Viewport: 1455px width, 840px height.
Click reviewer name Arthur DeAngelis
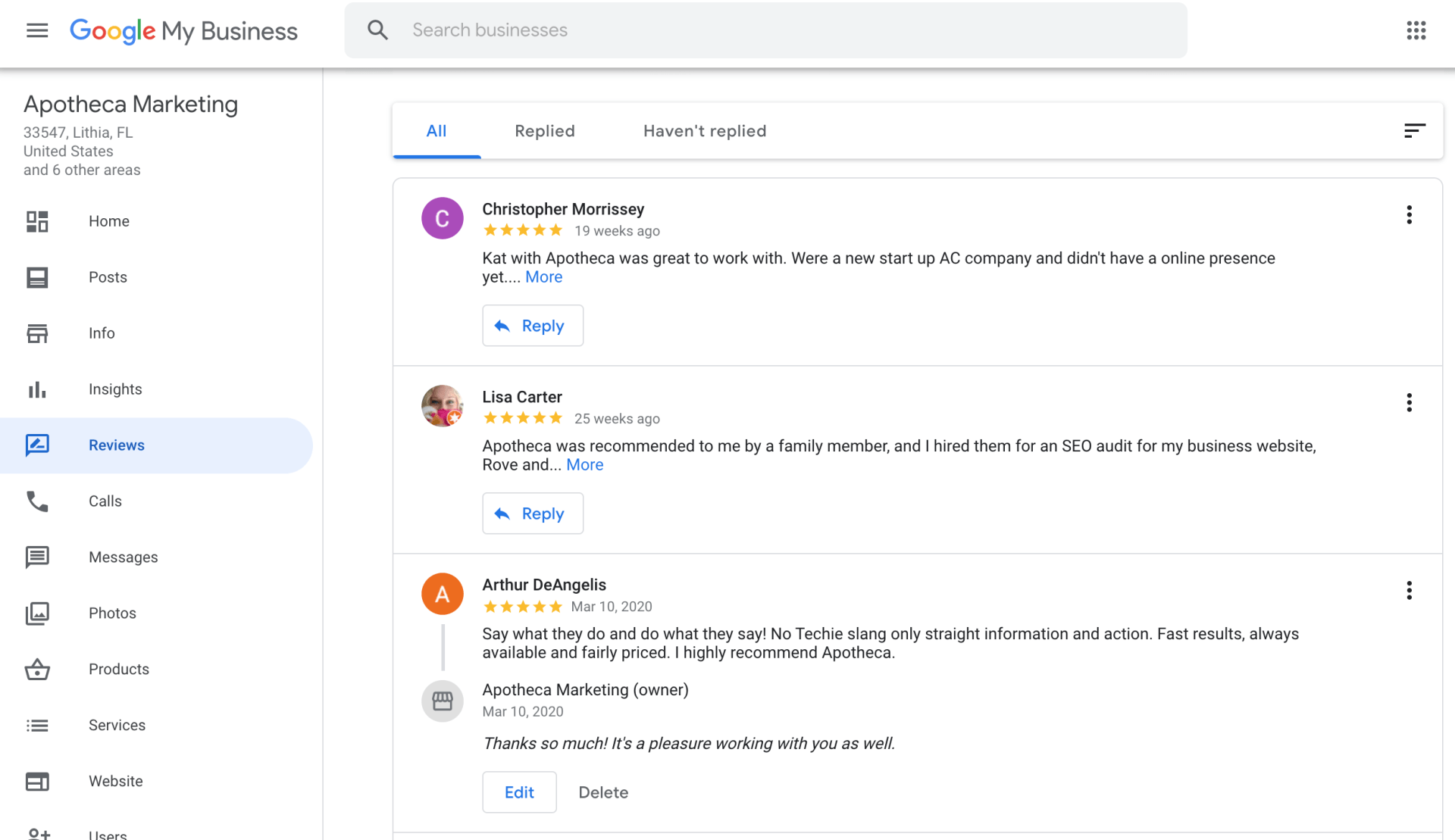click(x=544, y=585)
